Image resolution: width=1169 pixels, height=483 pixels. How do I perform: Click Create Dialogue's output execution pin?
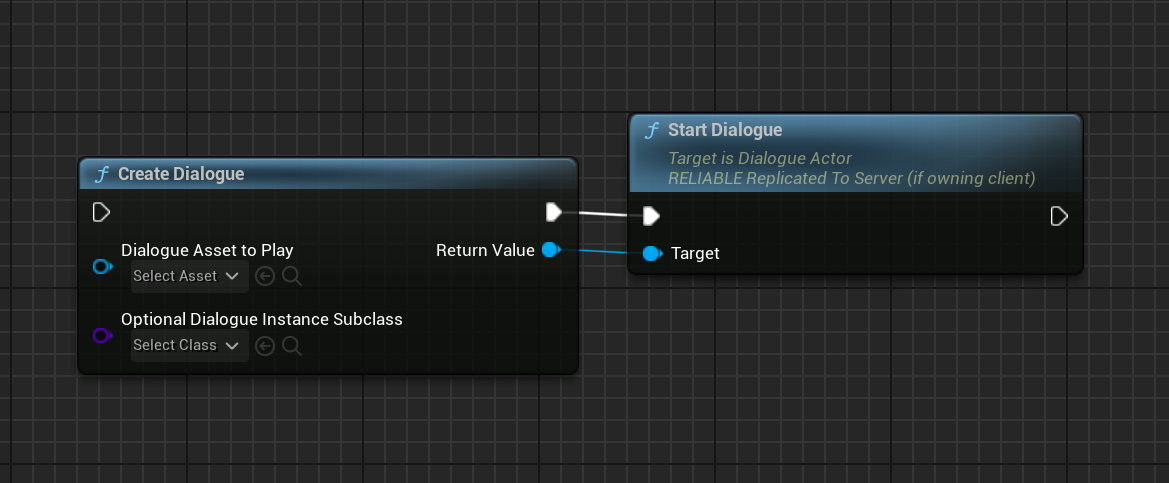[x=554, y=212]
